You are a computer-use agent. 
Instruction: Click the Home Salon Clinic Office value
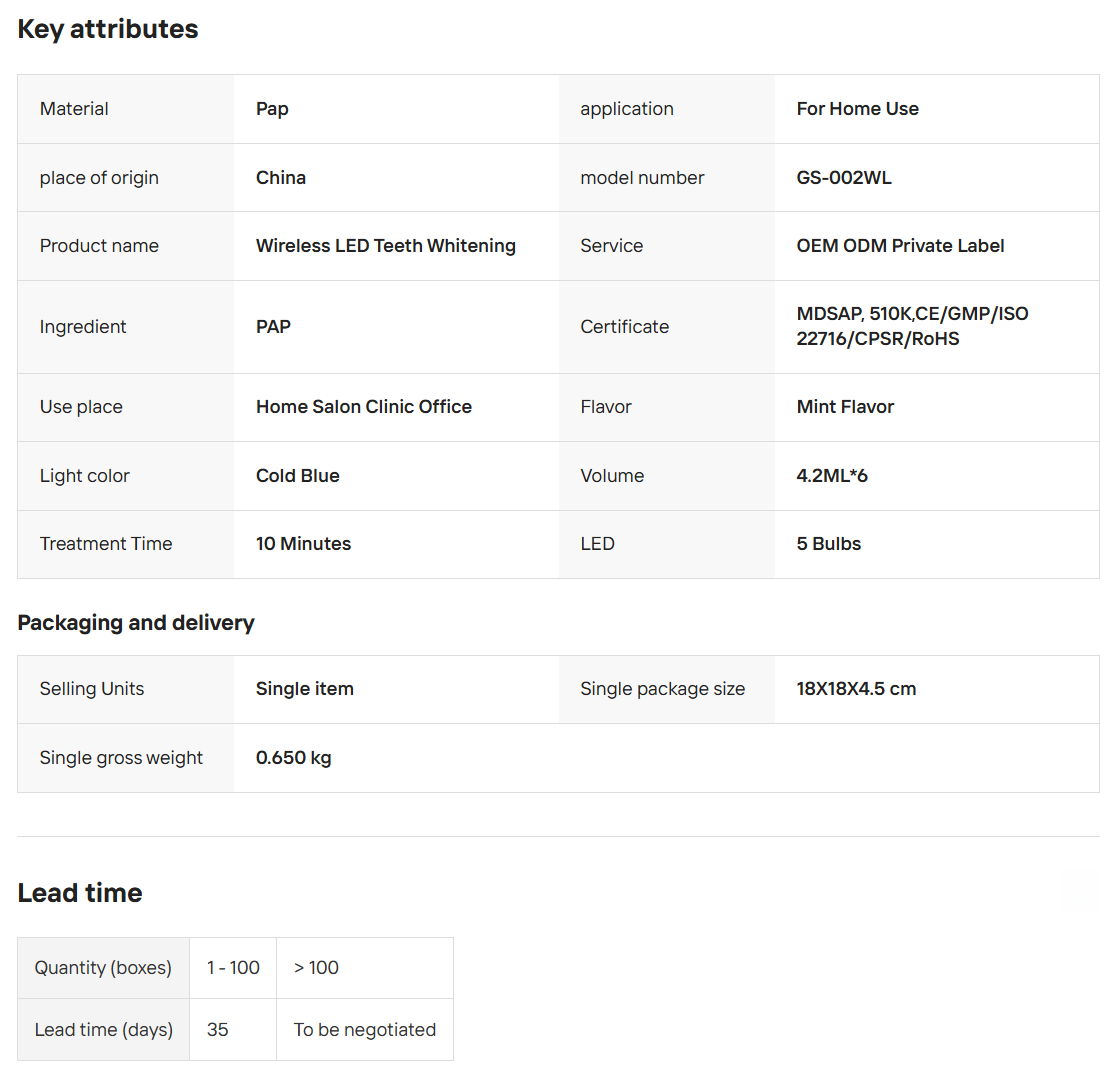point(363,407)
